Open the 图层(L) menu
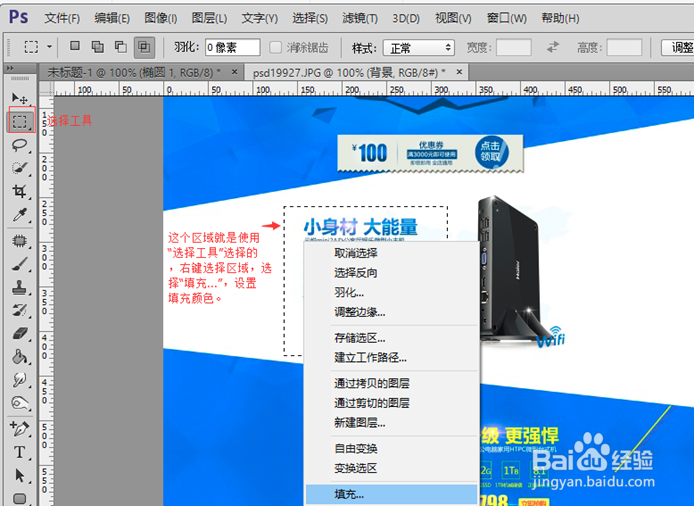This screenshot has height=506, width=694. click(x=209, y=18)
